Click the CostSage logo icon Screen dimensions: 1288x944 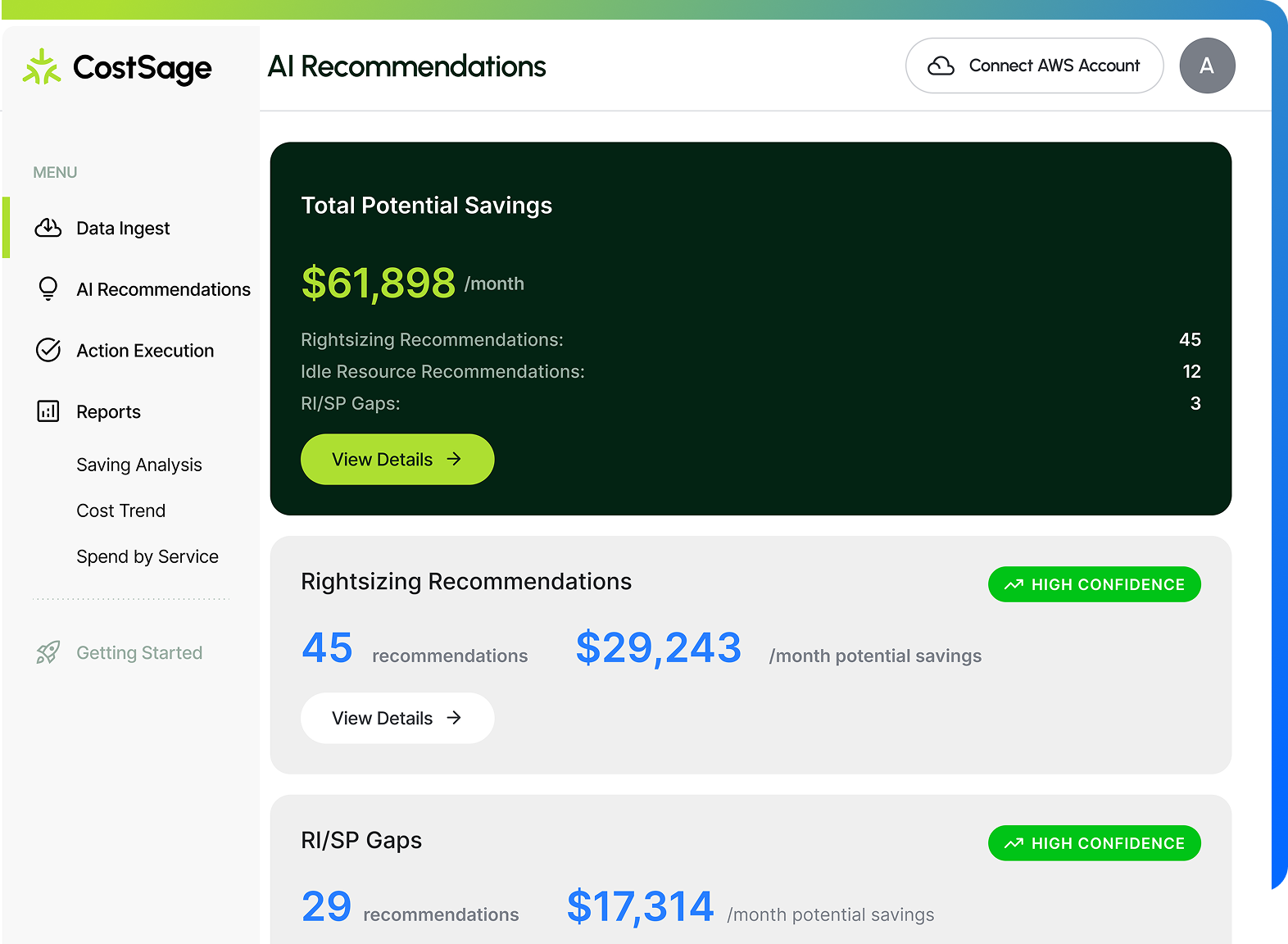[x=42, y=67]
